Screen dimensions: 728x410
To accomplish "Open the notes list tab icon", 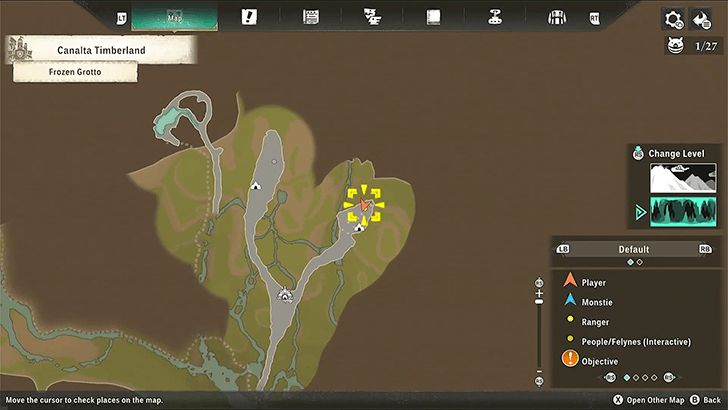I will point(312,17).
